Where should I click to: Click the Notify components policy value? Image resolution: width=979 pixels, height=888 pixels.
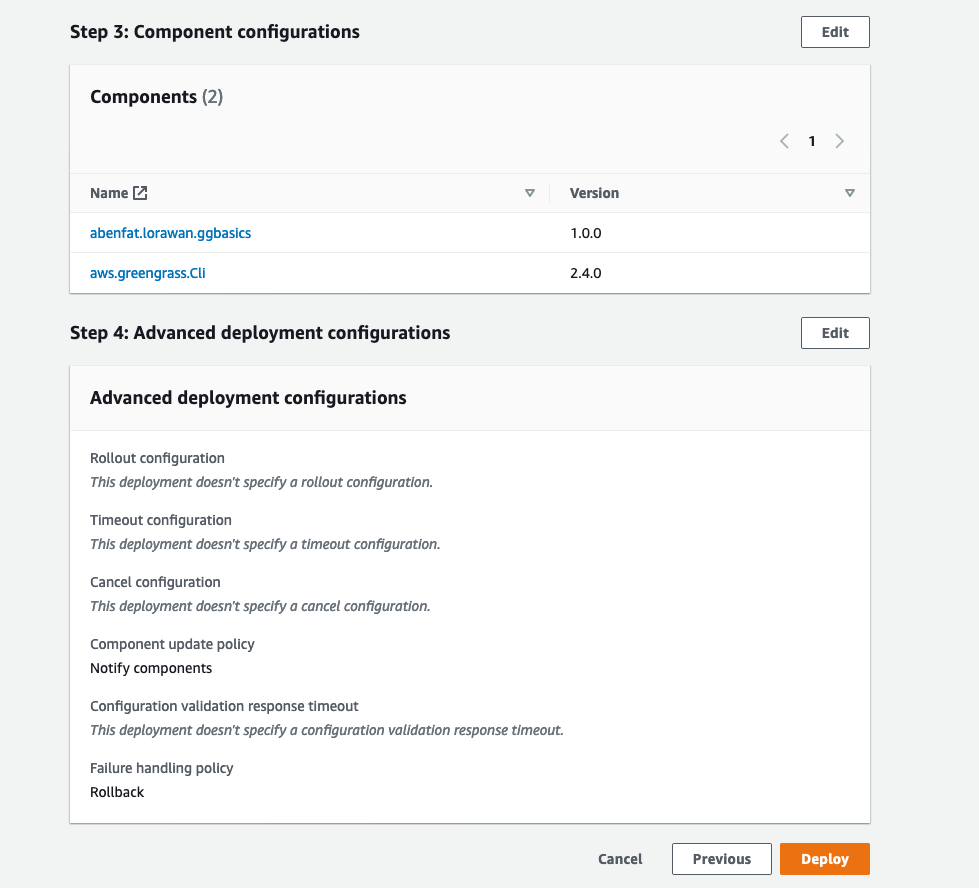151,668
